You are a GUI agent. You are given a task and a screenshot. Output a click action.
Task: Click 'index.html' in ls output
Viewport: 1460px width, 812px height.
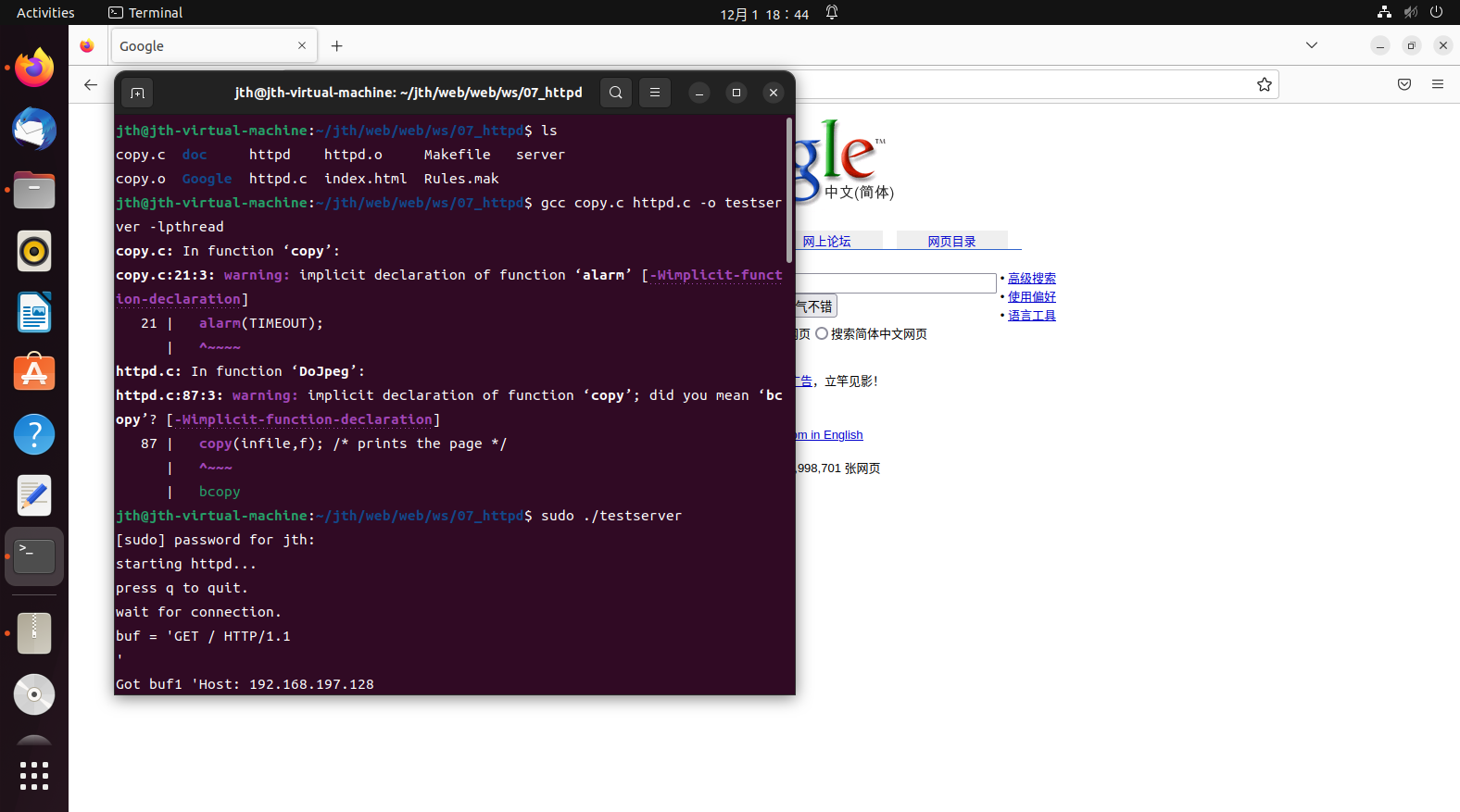click(365, 179)
